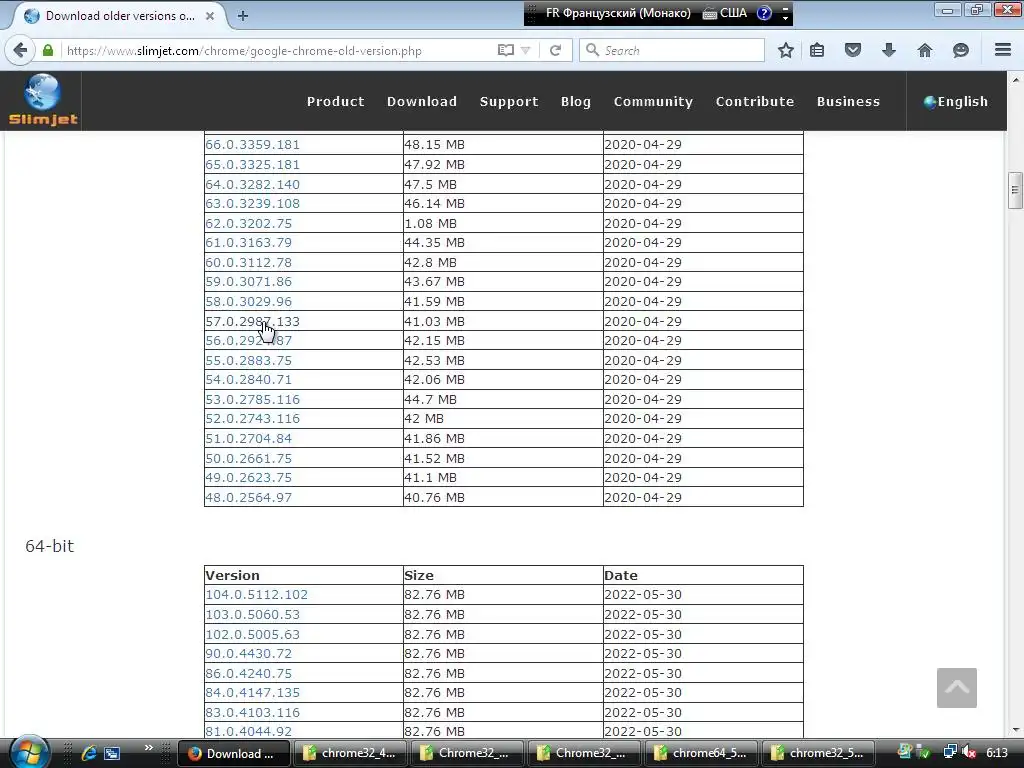Click the green padlock site security icon

48,50
